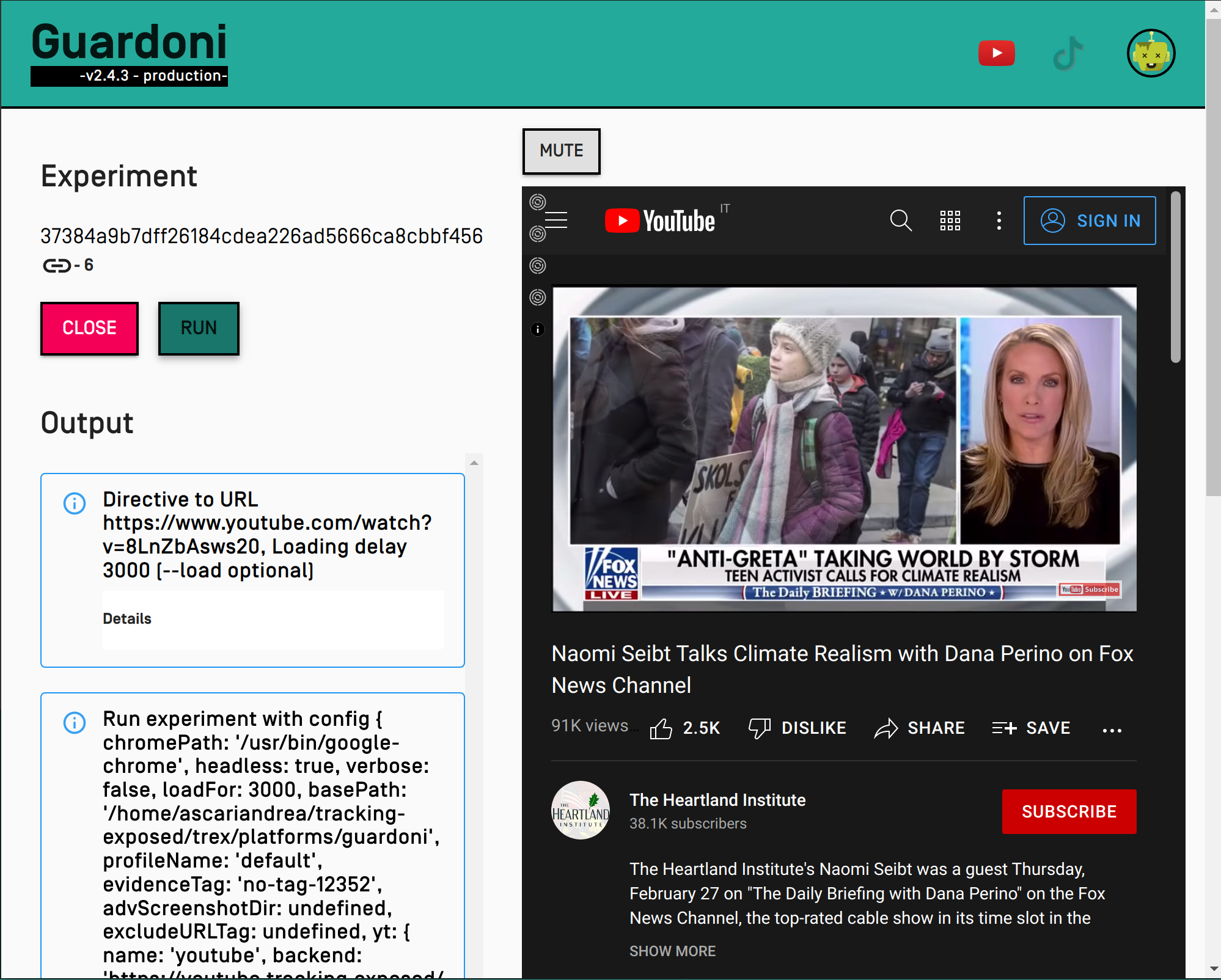Open the YouTube platform icon in header
The height and width of the screenshot is (980, 1221).
coord(996,54)
